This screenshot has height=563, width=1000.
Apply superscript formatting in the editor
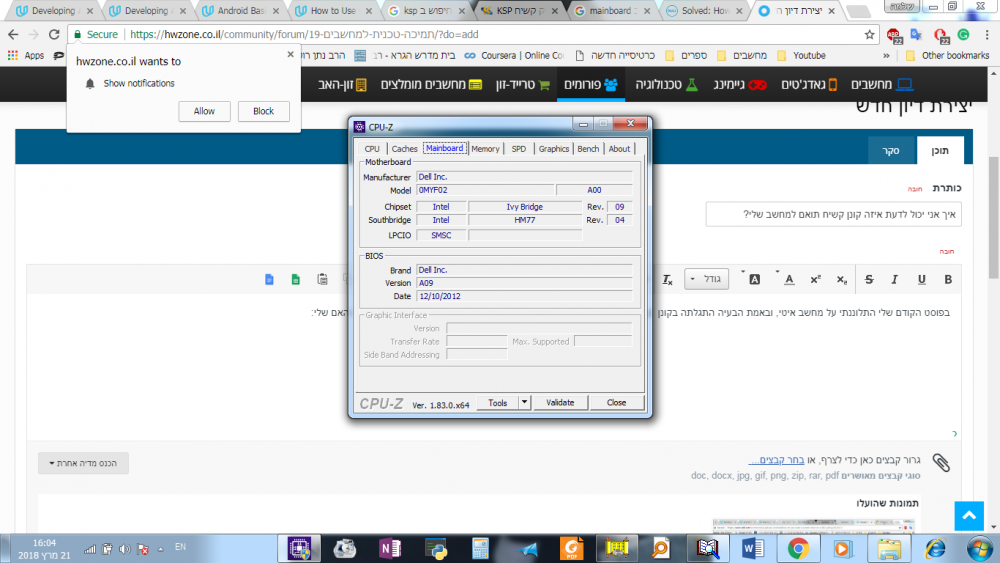815,279
